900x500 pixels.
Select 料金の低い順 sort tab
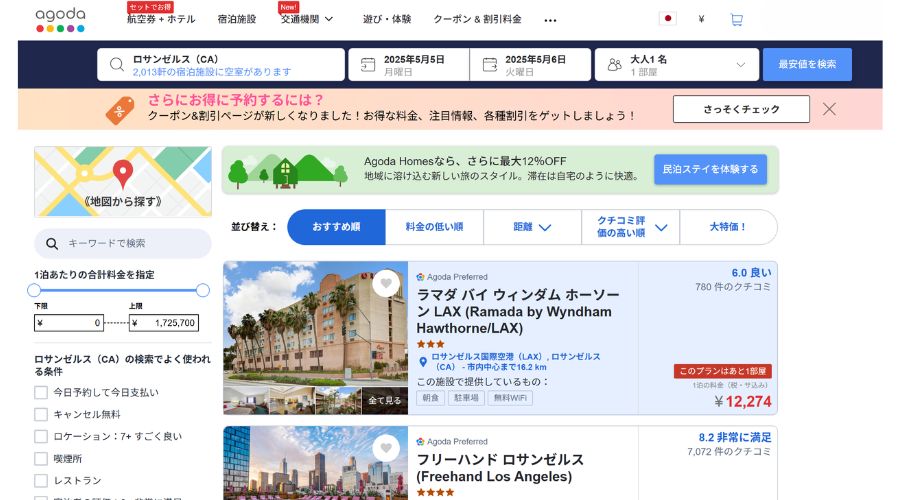pos(435,227)
